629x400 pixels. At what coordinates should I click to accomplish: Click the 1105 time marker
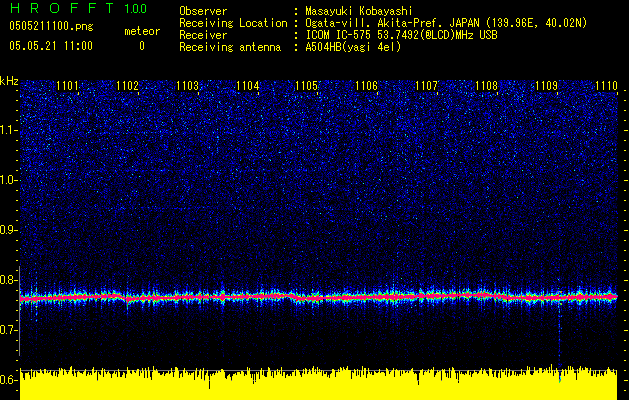306,86
